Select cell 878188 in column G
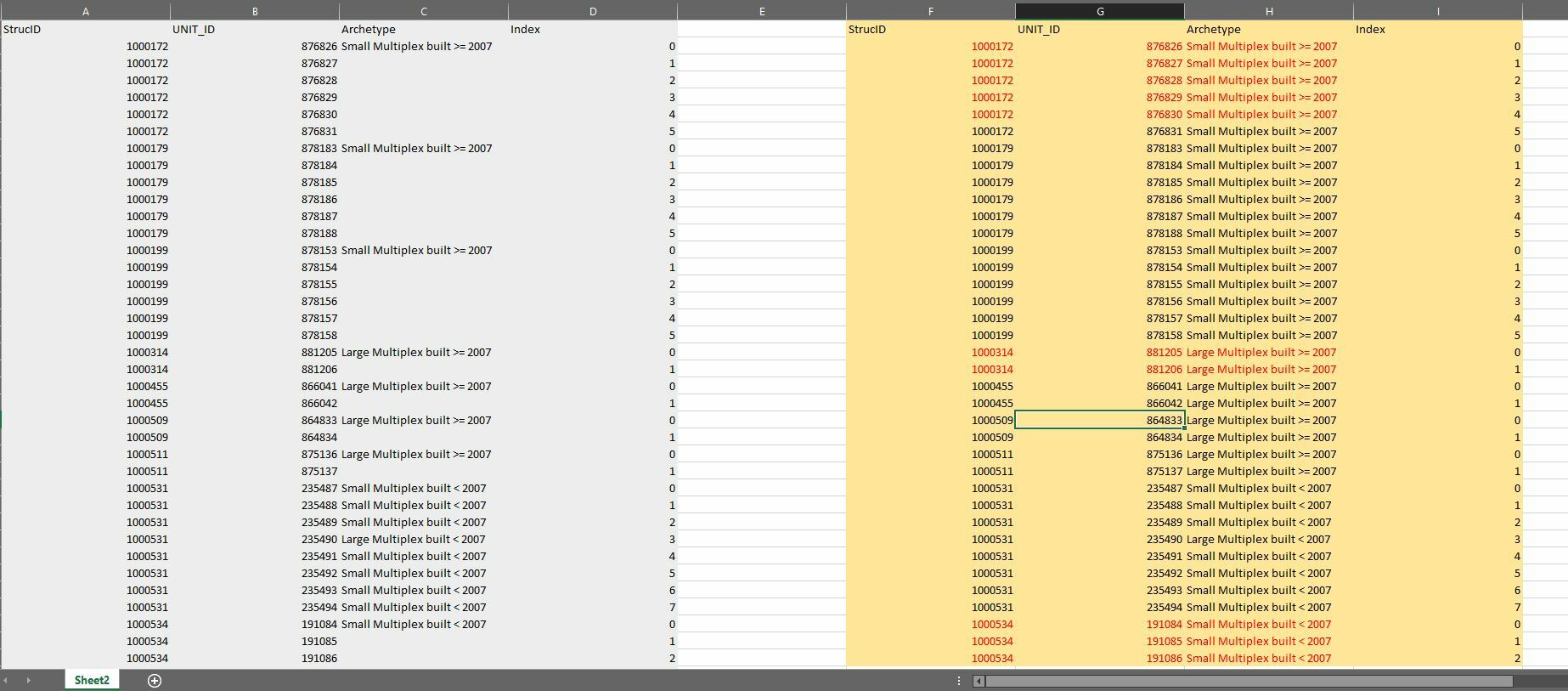Image resolution: width=1568 pixels, height=691 pixels. 1100,233
